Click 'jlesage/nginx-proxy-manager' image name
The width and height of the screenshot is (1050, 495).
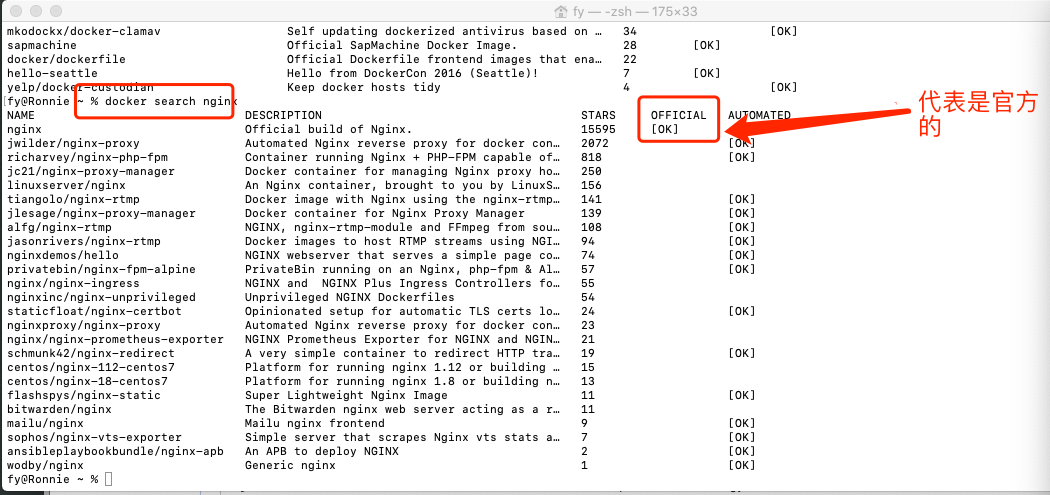[x=101, y=214]
